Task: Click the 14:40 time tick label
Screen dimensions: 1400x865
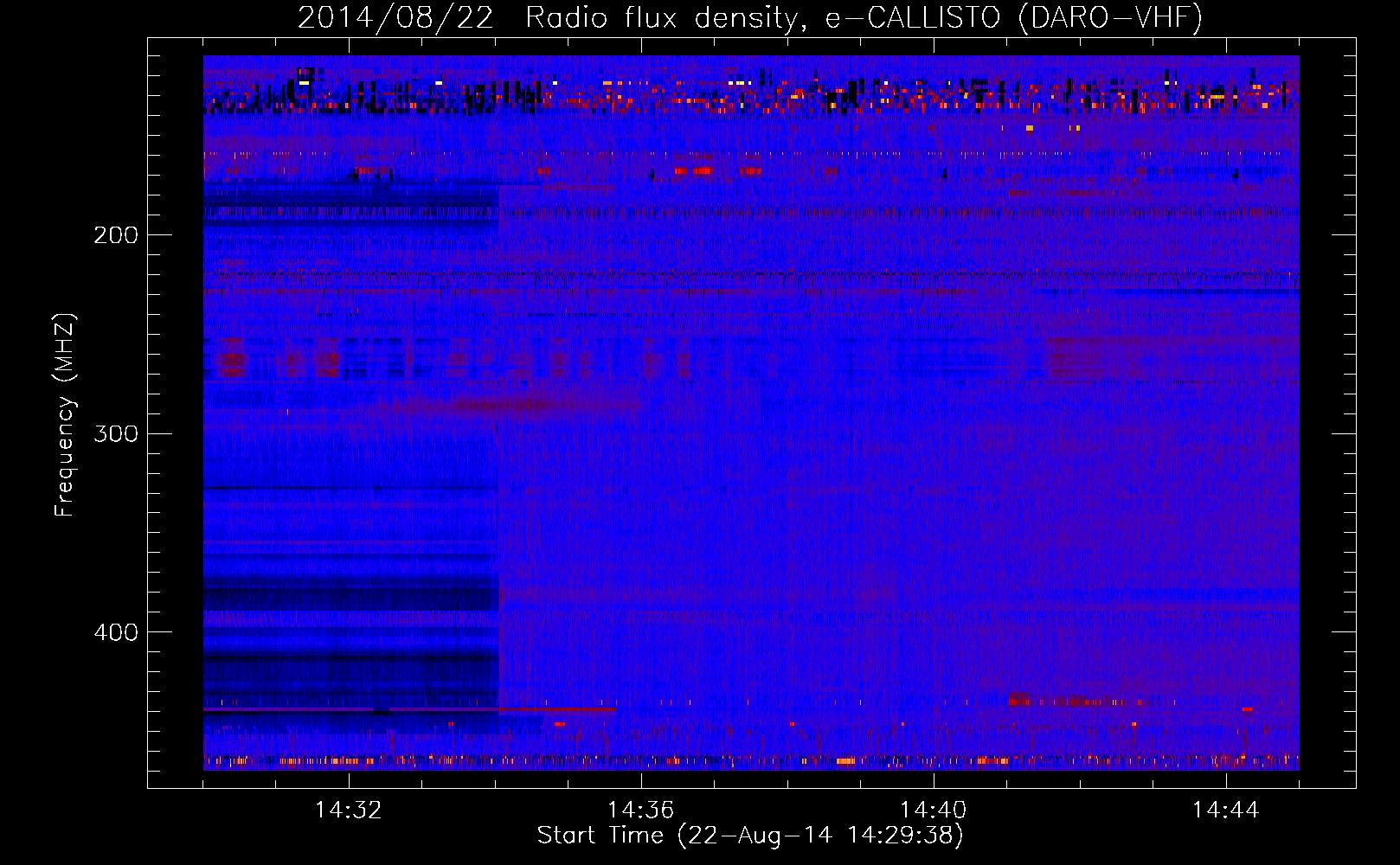Action: 934,811
